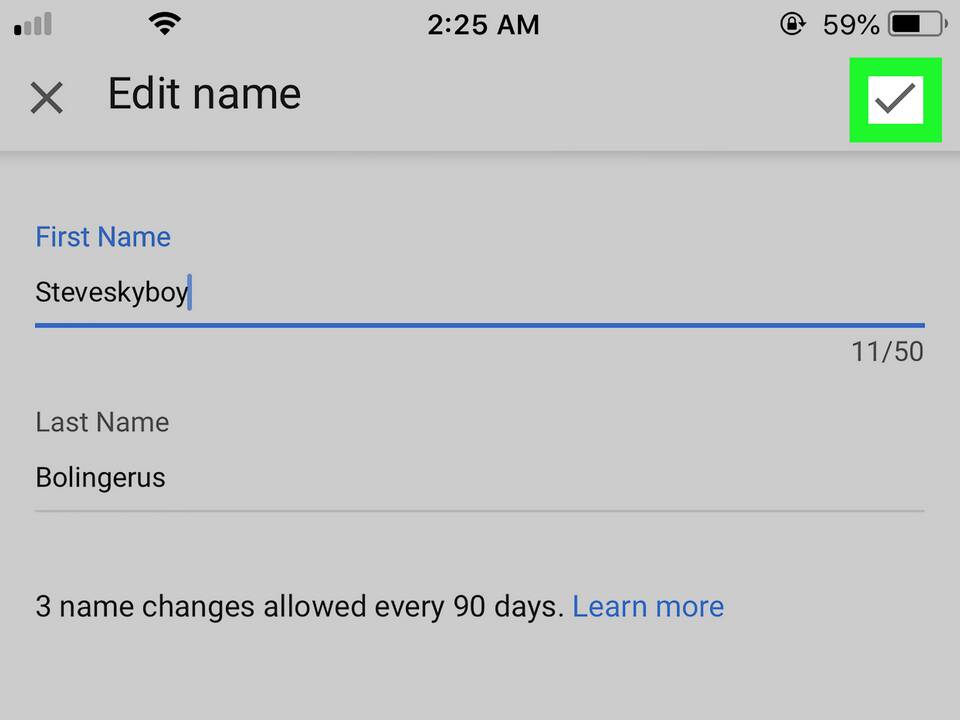Viewport: 960px width, 720px height.
Task: Tap the checkmark to save the name
Action: coord(895,100)
